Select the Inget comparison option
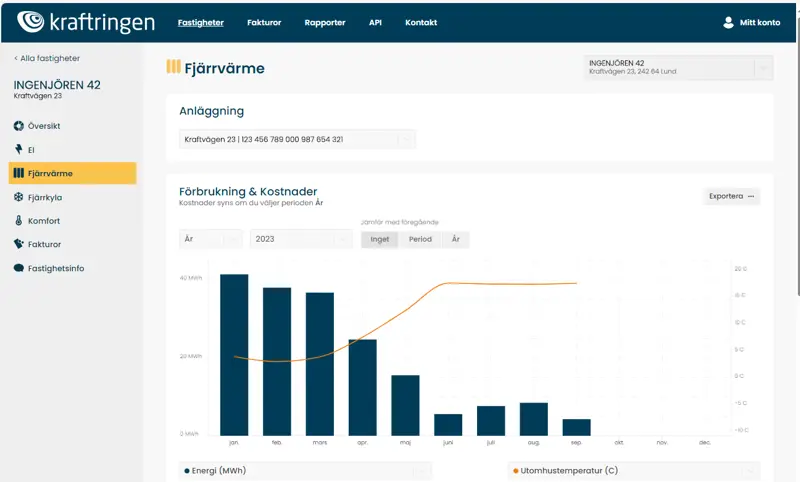This screenshot has width=800, height=482. [380, 239]
